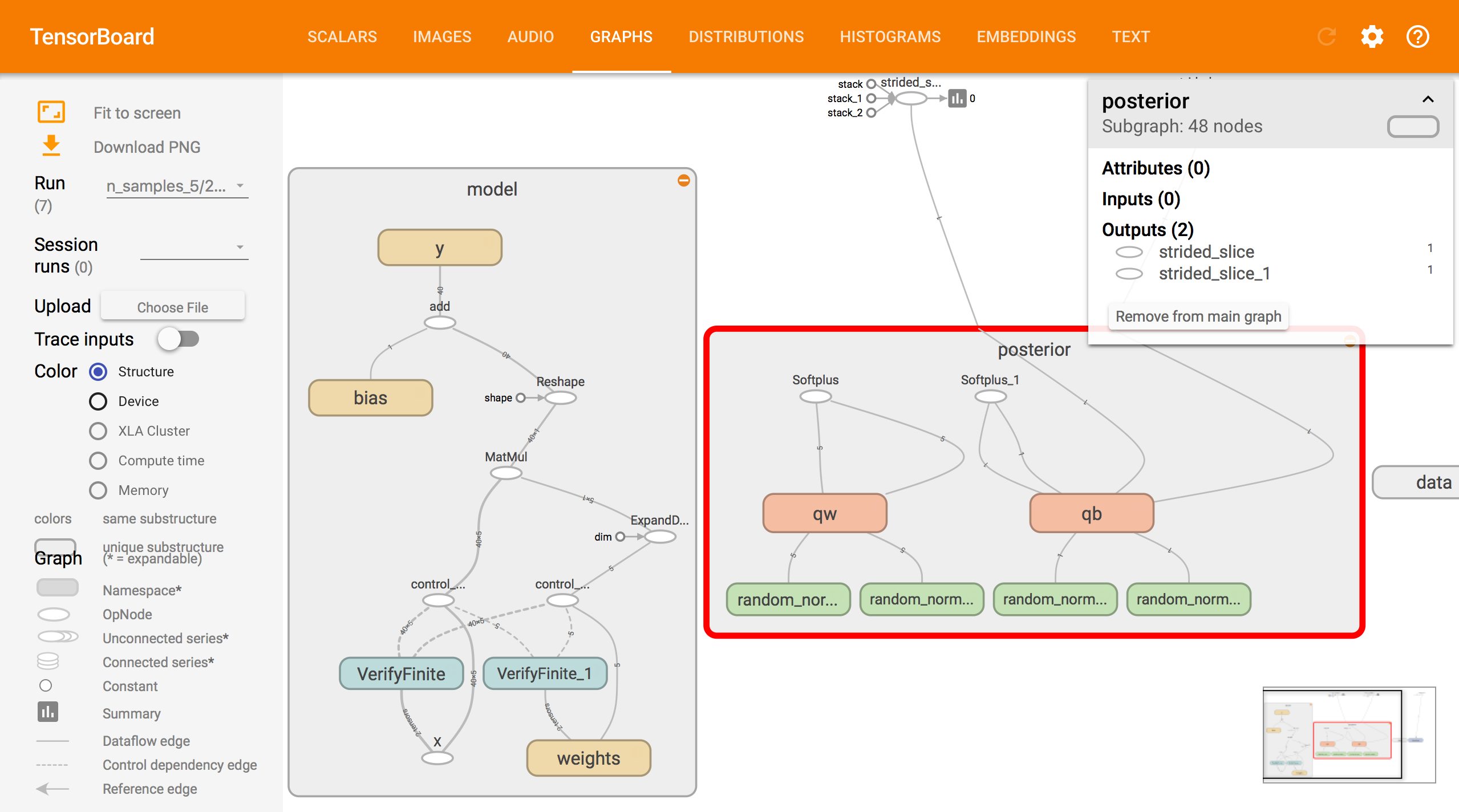Open TensorBoard settings gear
The image size is (1459, 812).
(1372, 37)
